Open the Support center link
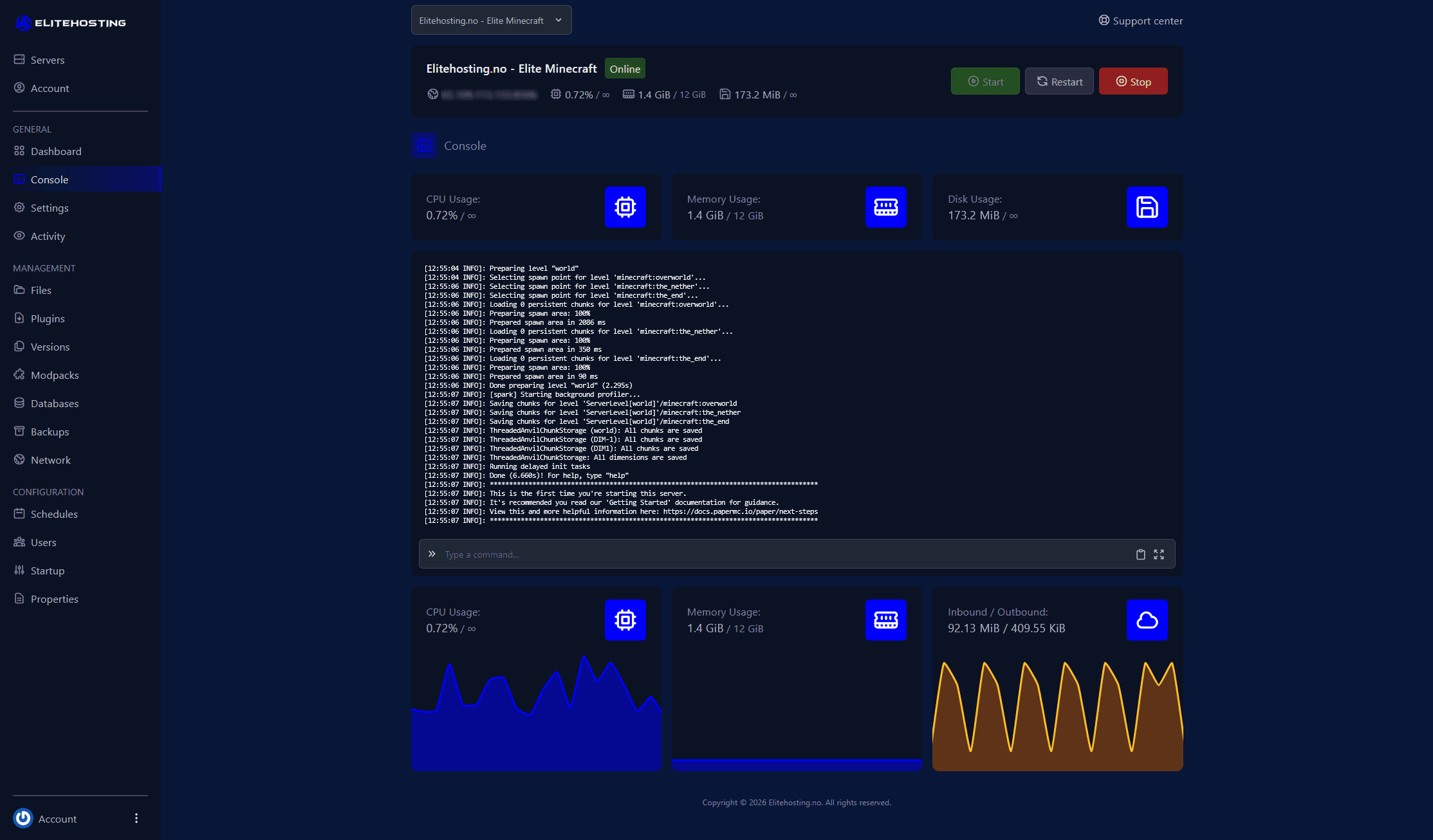This screenshot has height=840, width=1433. click(x=1141, y=21)
